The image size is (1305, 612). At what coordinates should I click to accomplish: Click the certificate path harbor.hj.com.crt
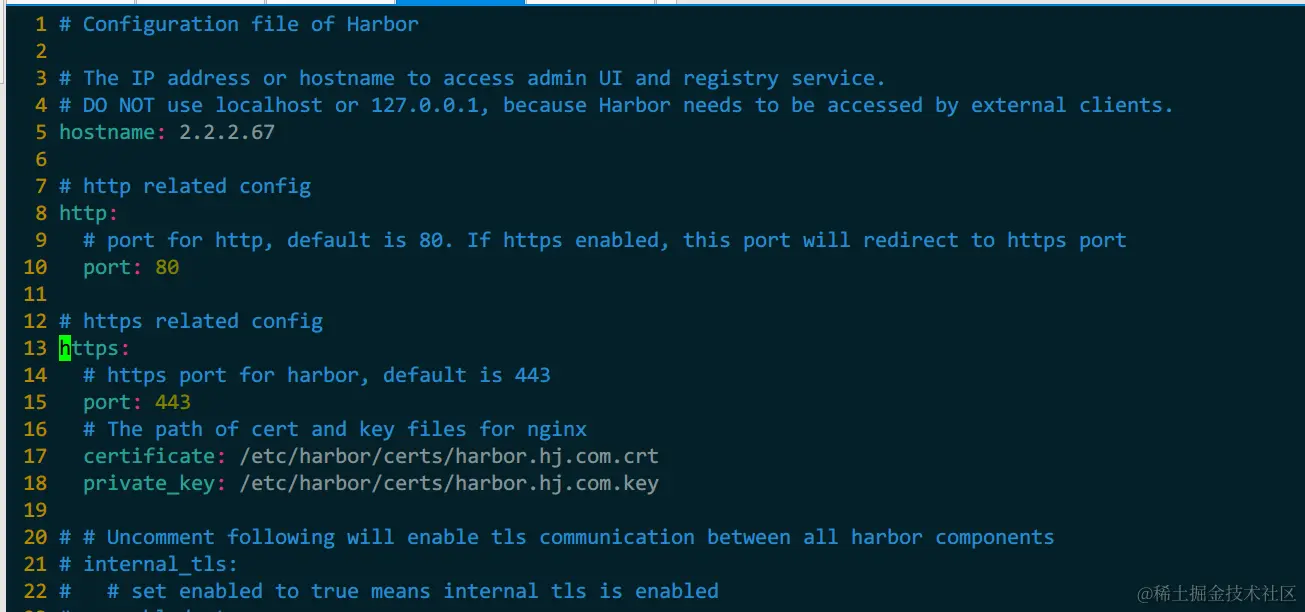[448, 456]
